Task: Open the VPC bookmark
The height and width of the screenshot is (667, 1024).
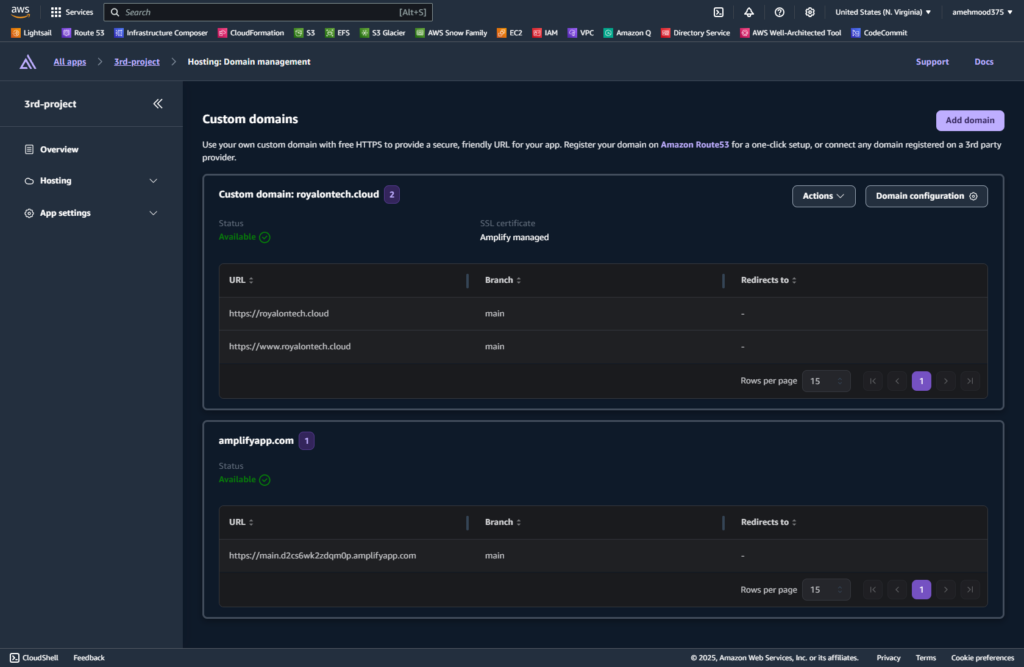Action: pyautogui.click(x=581, y=33)
